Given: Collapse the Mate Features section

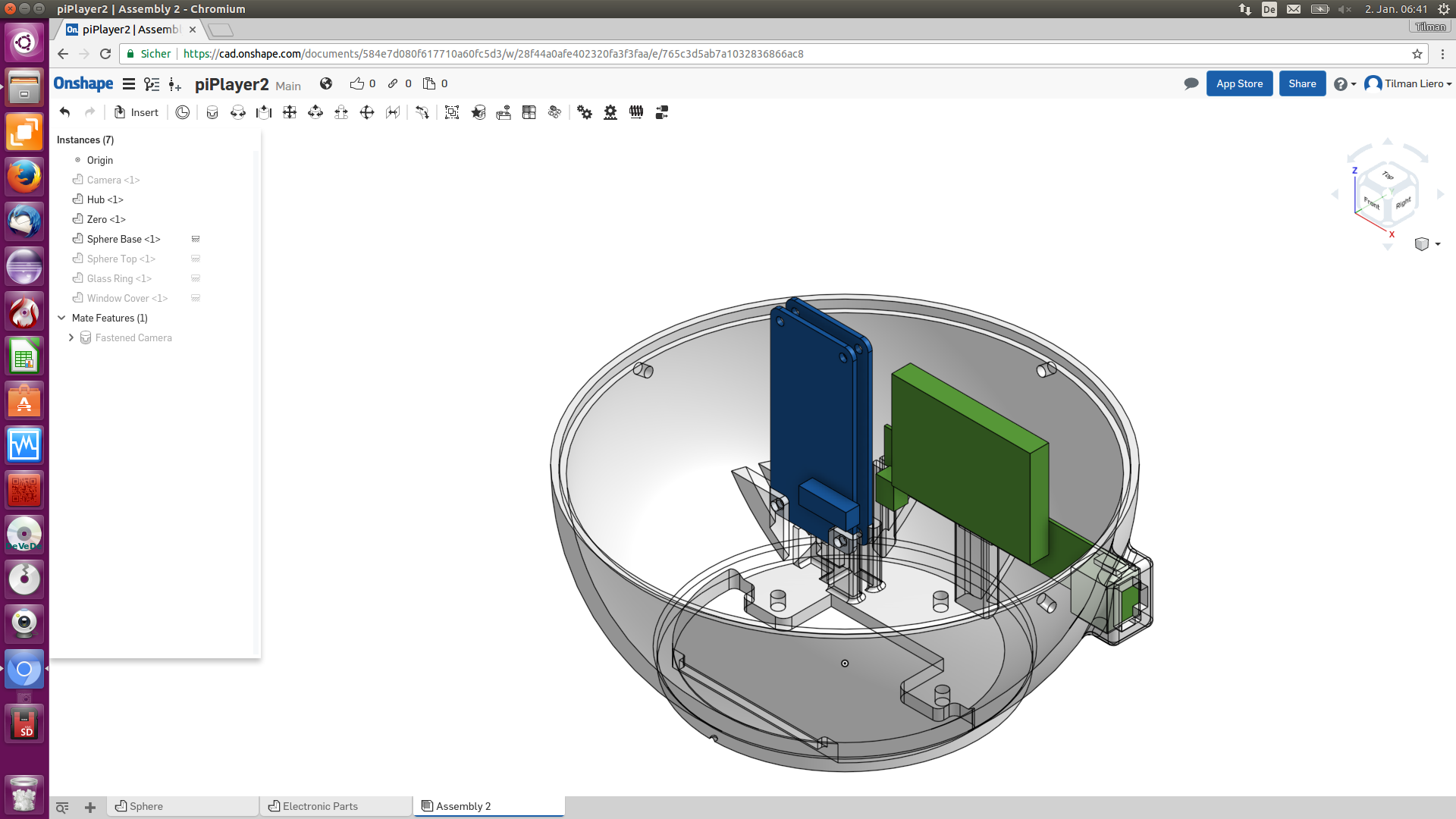Looking at the screenshot, I should click(62, 318).
